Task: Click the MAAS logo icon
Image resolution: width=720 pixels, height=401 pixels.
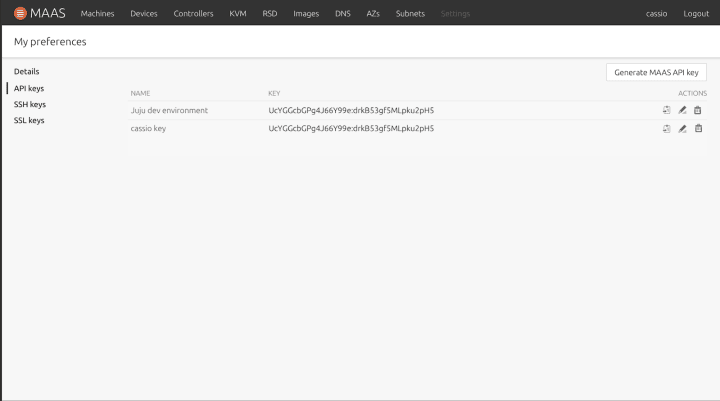Action: tap(20, 13)
